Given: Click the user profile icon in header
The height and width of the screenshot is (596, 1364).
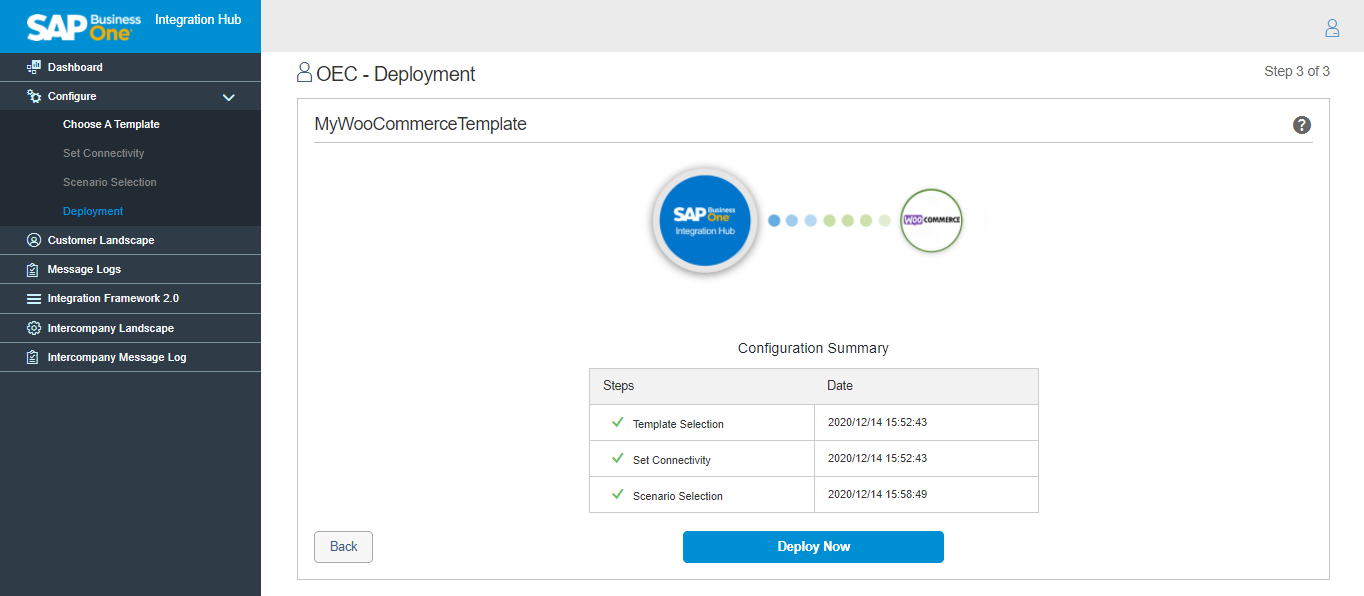Looking at the screenshot, I should (1331, 28).
